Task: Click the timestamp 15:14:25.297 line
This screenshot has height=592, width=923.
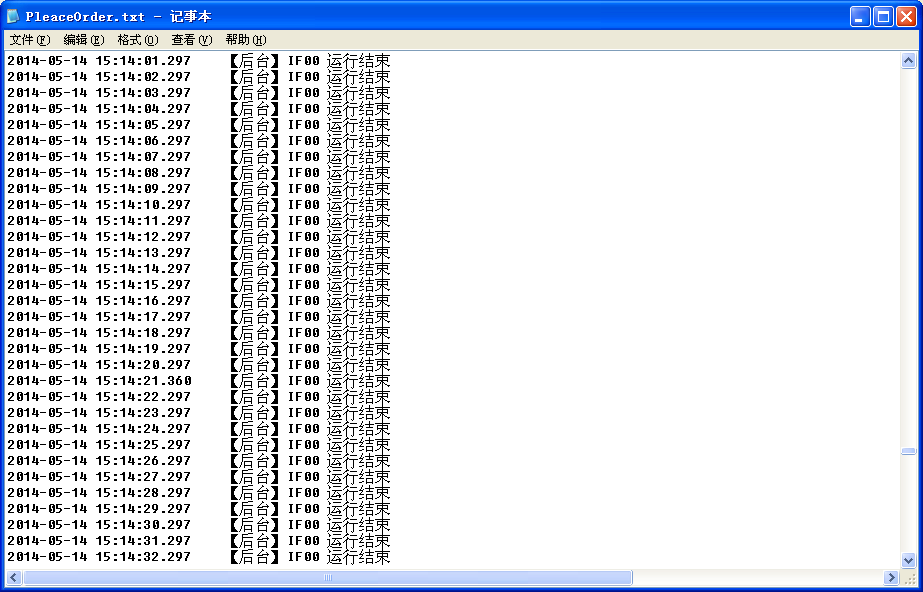Action: pos(198,444)
